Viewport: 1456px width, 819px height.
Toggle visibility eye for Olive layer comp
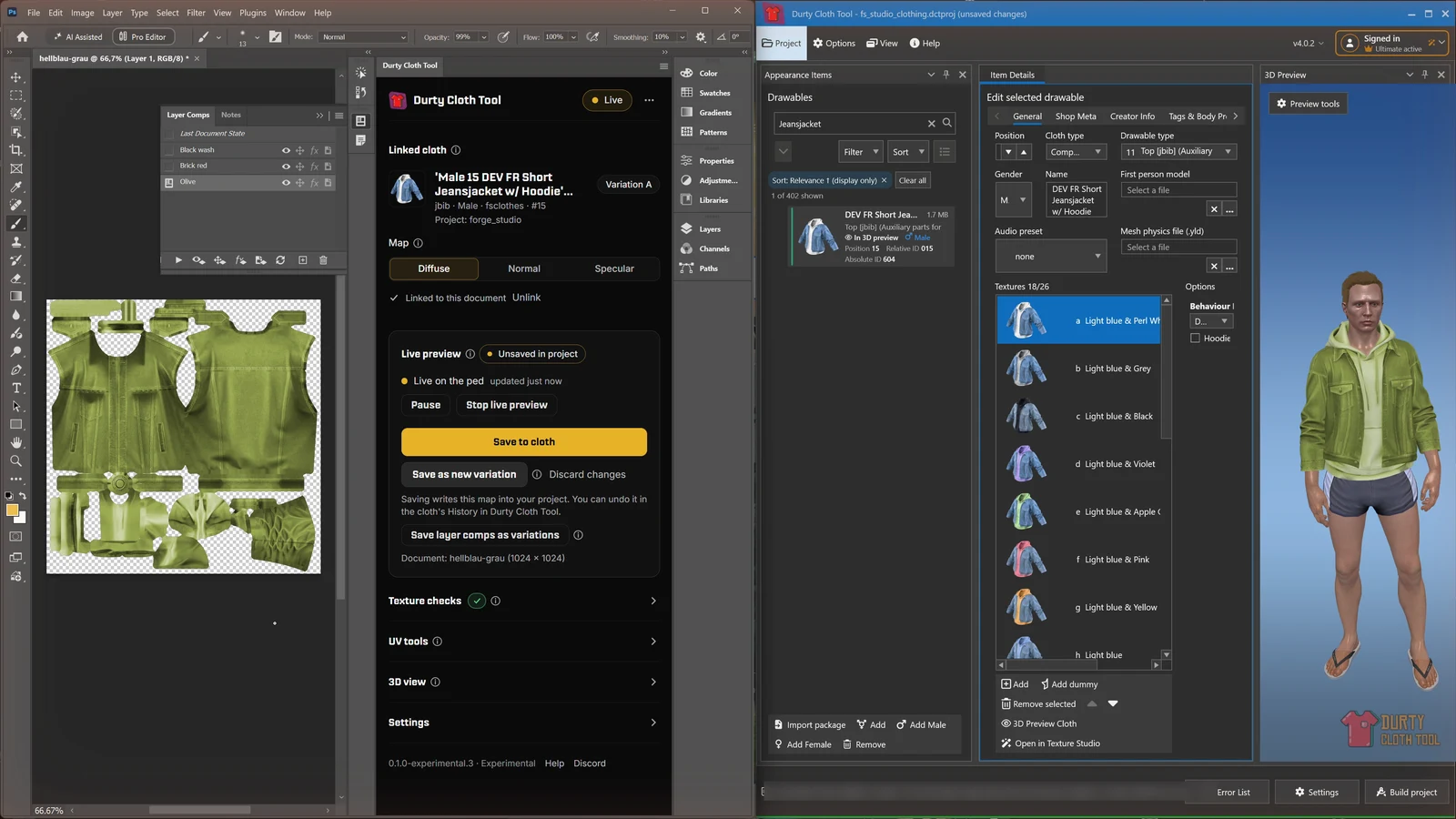[x=286, y=183]
